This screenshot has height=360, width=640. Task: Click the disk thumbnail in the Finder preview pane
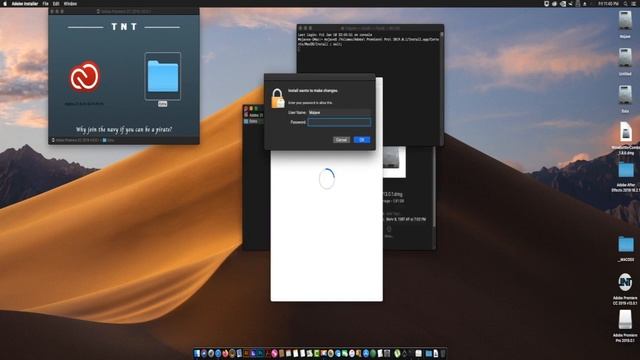(x=394, y=162)
